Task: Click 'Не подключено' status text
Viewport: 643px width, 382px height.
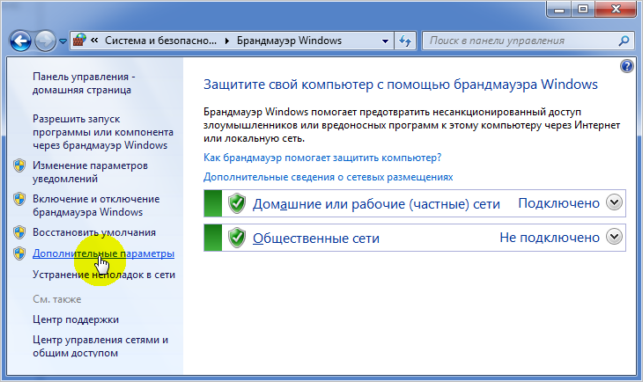Action: pos(550,237)
